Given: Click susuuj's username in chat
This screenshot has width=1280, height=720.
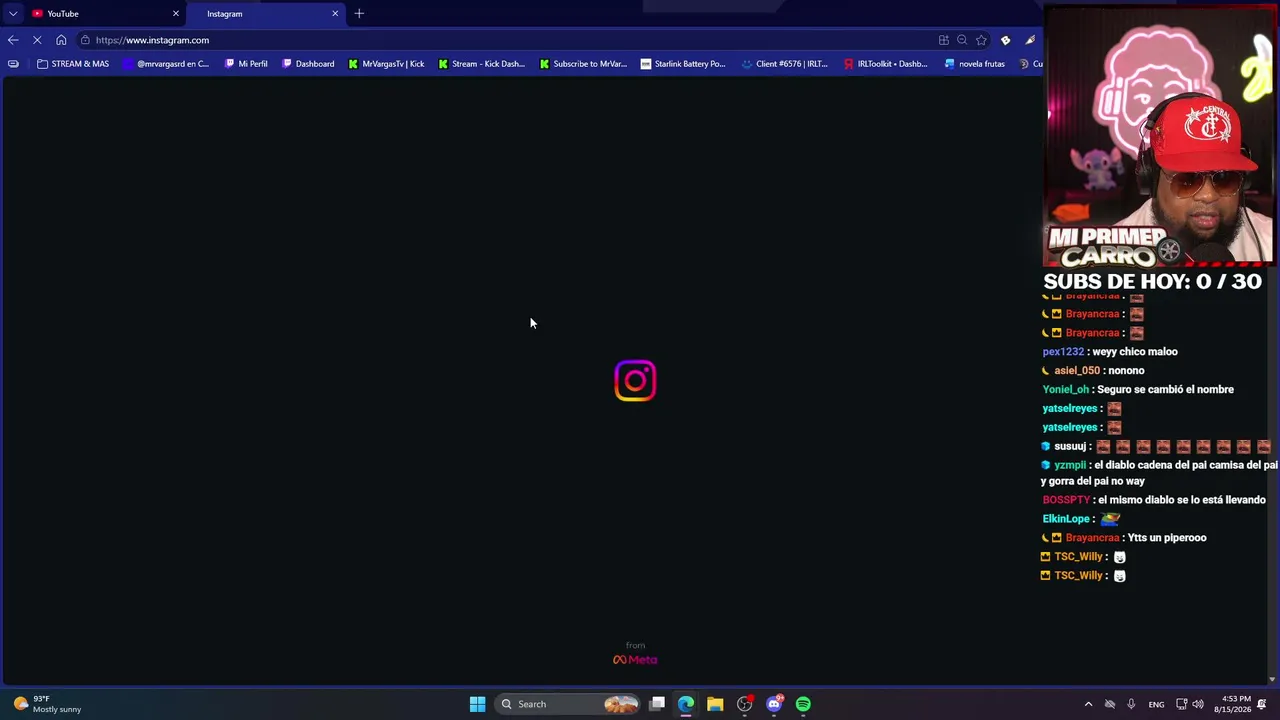Looking at the screenshot, I should [x=1070, y=447].
